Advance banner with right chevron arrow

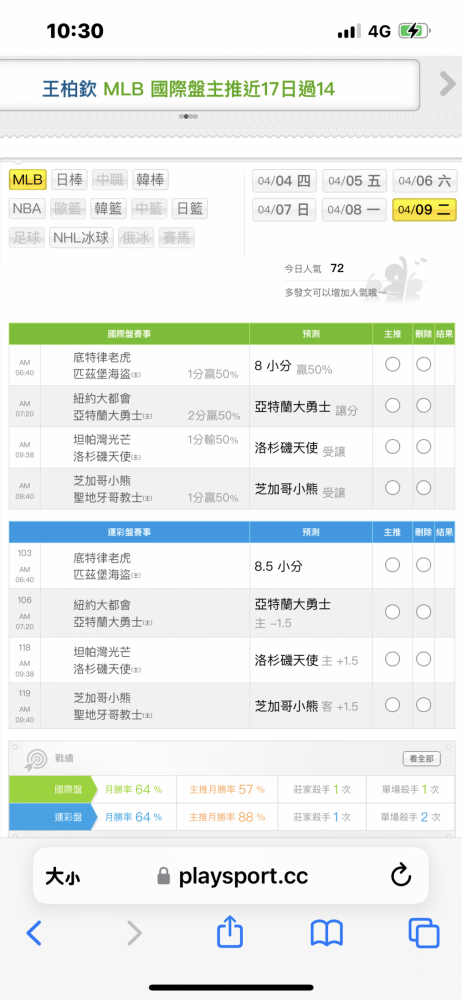click(x=448, y=84)
